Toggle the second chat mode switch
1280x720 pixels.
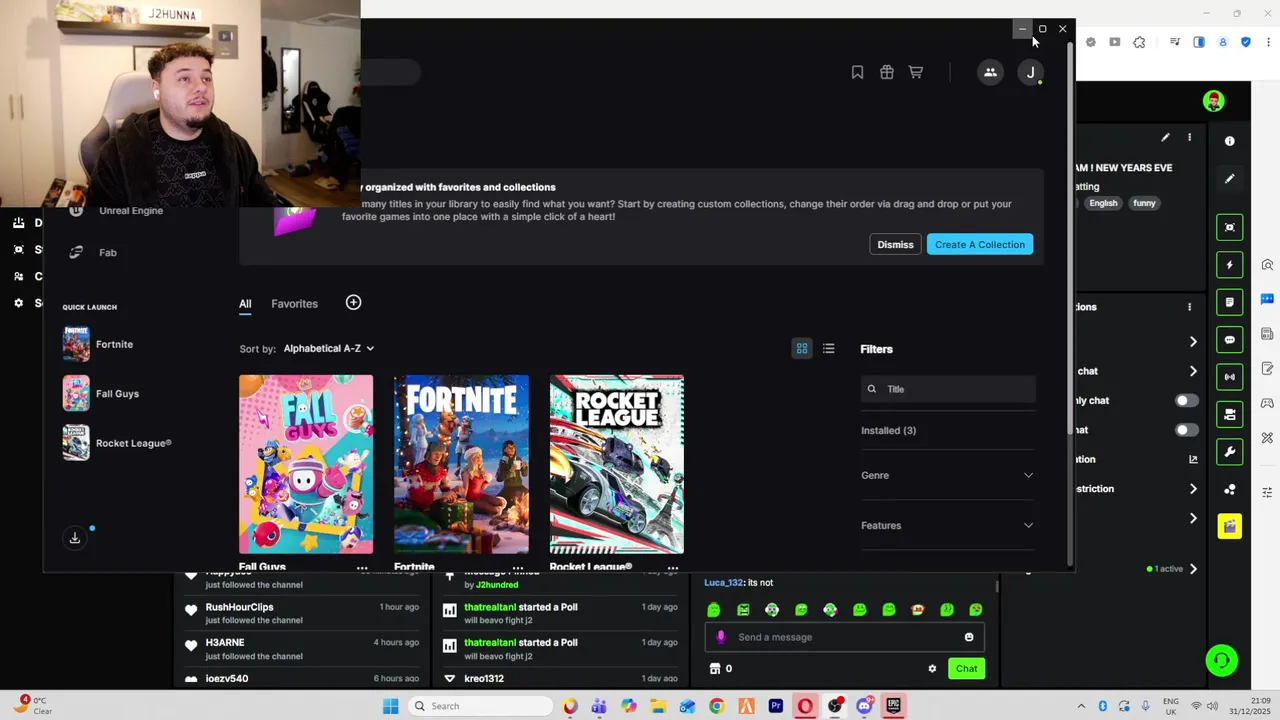point(1186,430)
